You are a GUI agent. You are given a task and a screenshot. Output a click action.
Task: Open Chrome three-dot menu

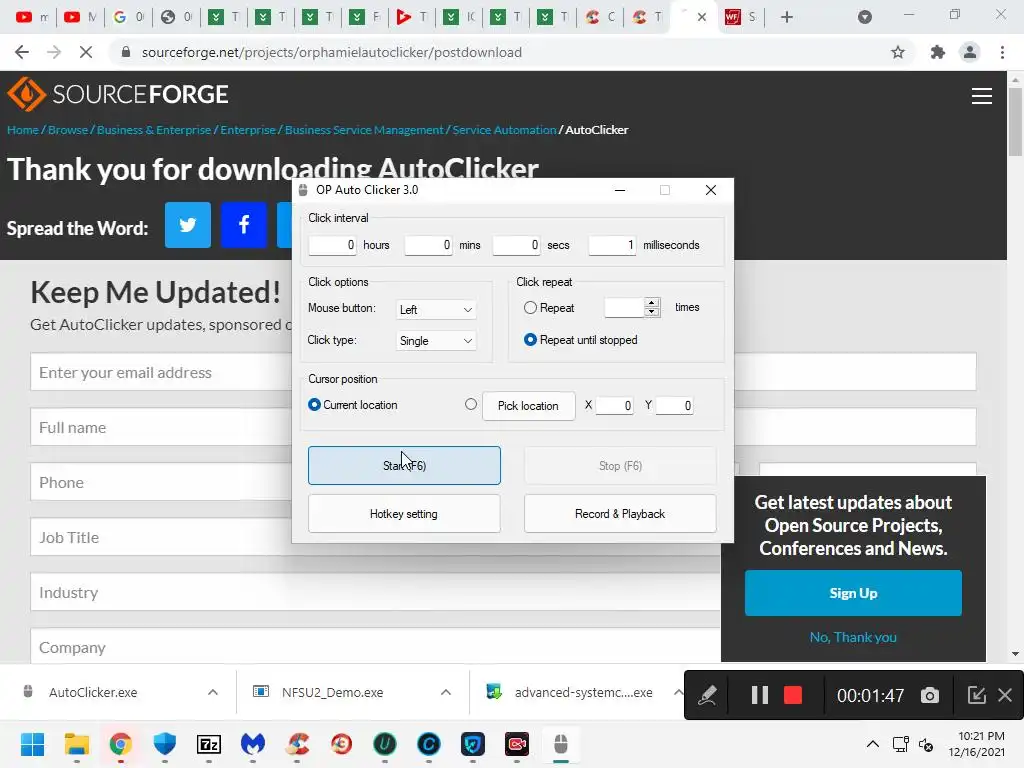coord(1002,52)
